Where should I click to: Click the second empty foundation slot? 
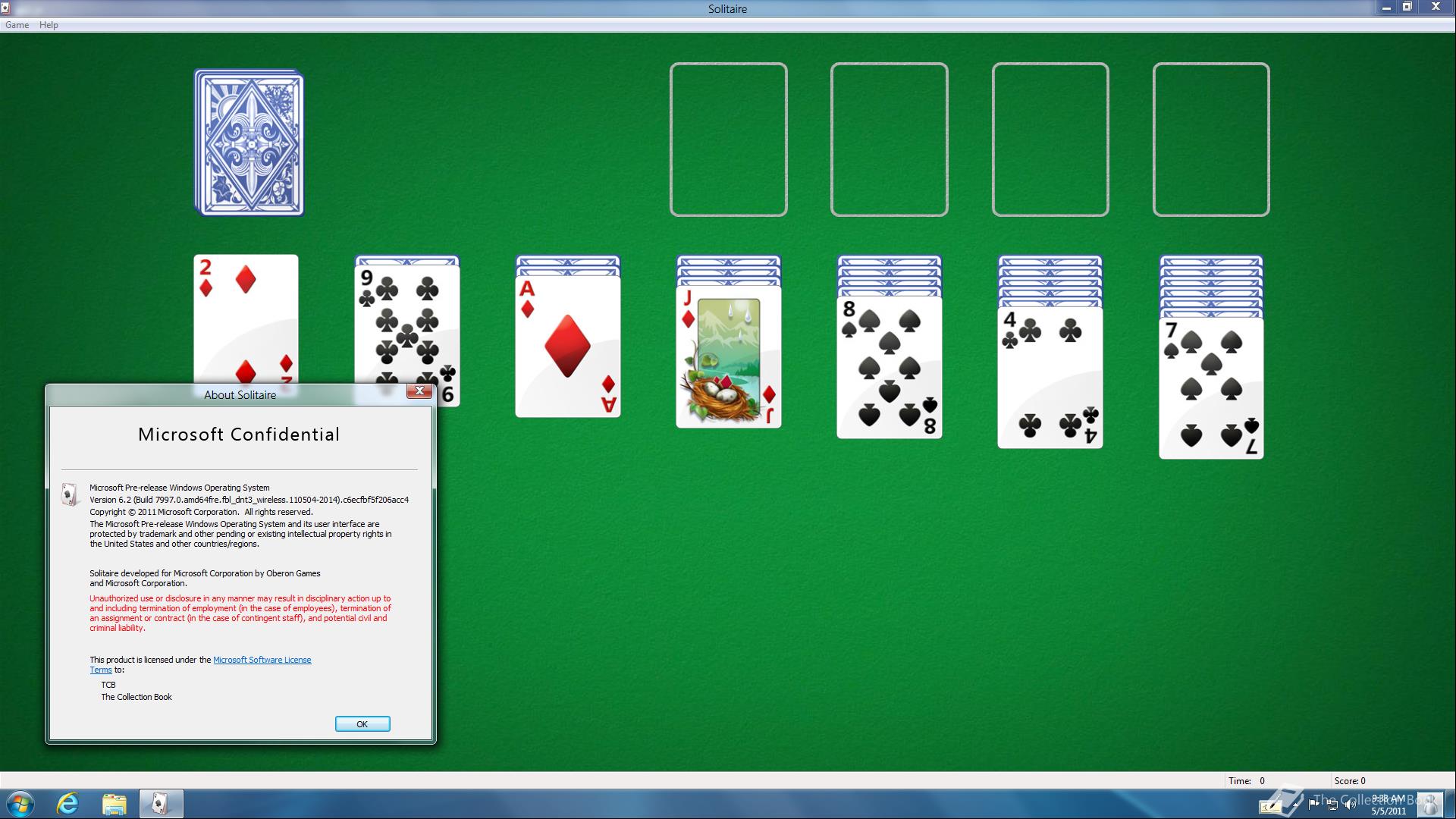(889, 140)
